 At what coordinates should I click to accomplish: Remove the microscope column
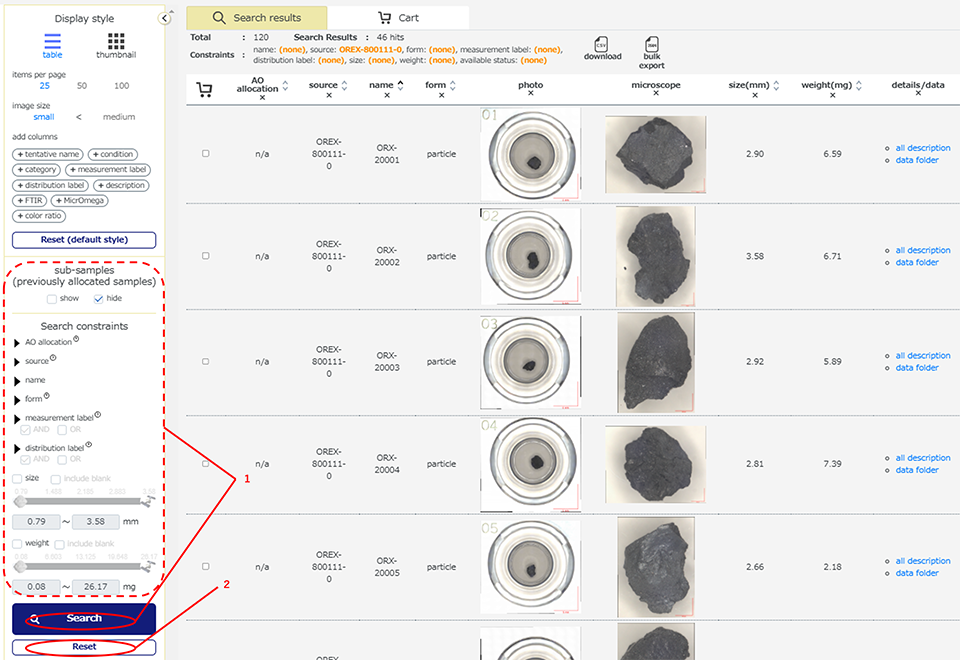pos(656,95)
